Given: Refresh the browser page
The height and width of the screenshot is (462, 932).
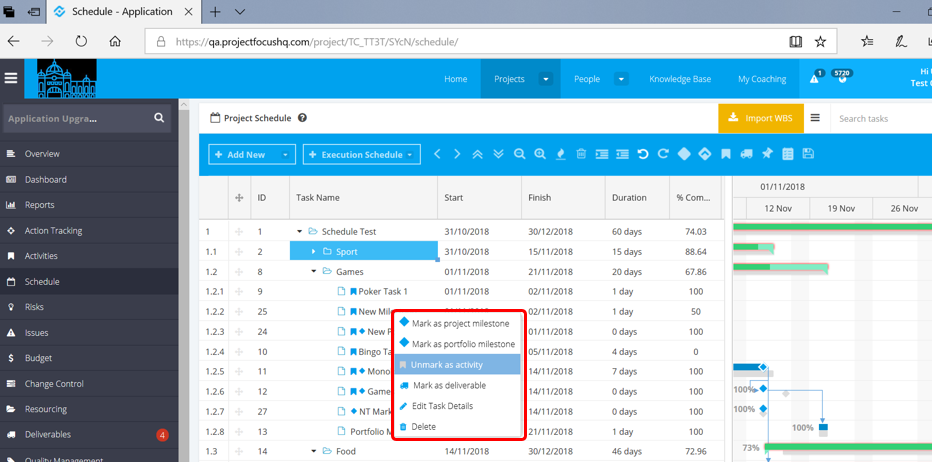Looking at the screenshot, I should point(81,41).
